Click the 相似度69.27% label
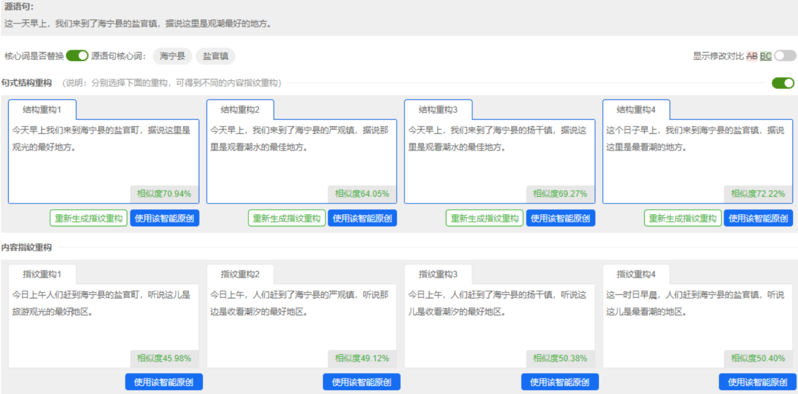This screenshot has height=394, width=798. [560, 194]
